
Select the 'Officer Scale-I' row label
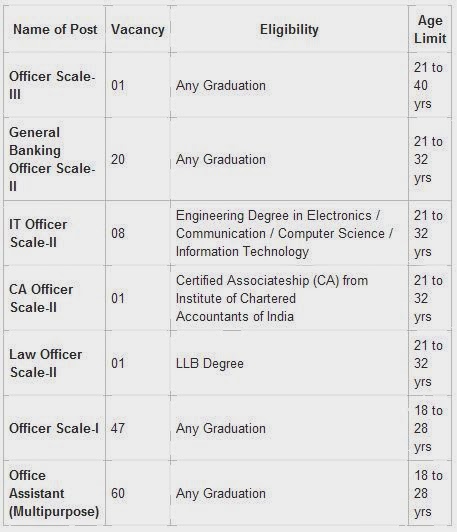tap(54, 428)
